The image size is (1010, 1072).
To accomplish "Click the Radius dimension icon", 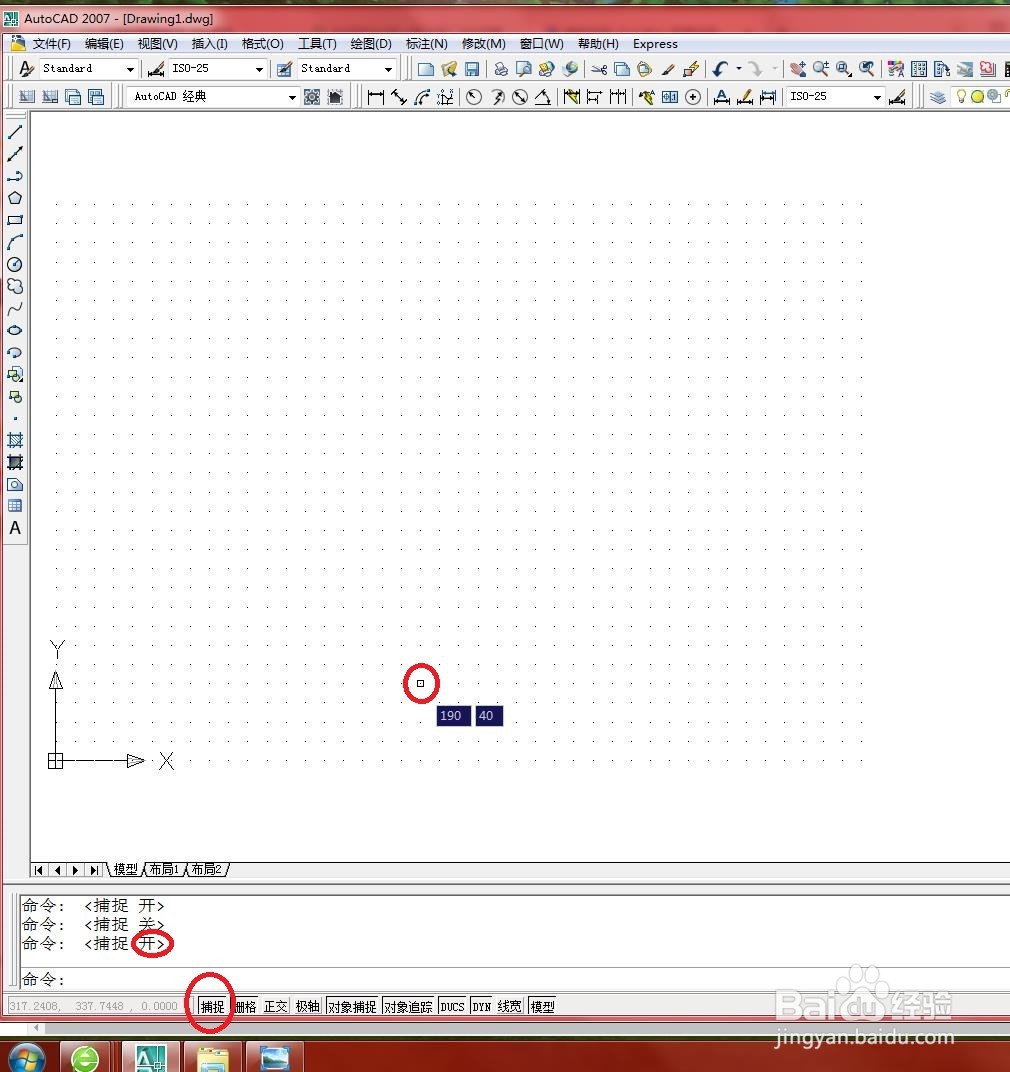I will (x=474, y=97).
